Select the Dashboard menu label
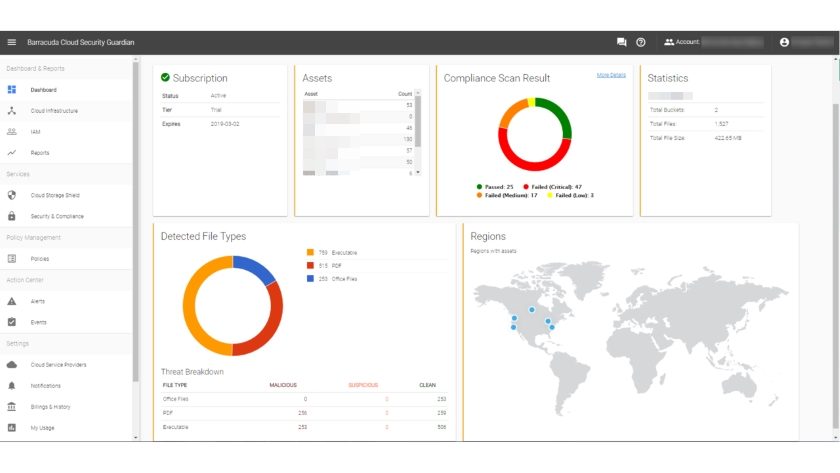 click(x=43, y=90)
